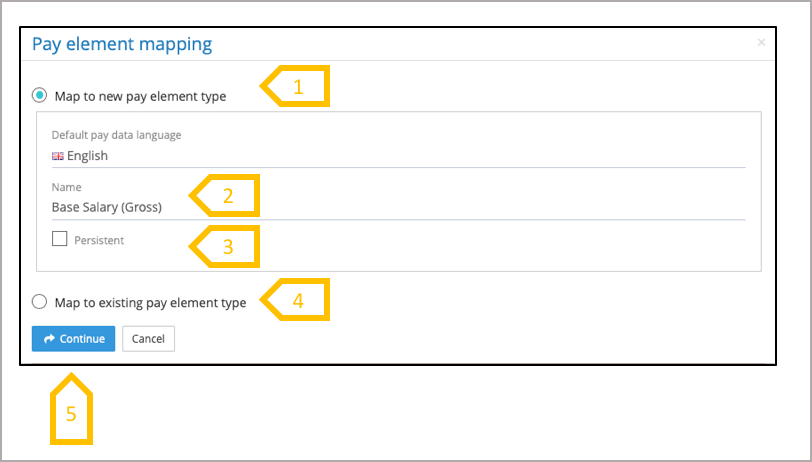
Task: Click the Name field label
Action: (x=66, y=187)
